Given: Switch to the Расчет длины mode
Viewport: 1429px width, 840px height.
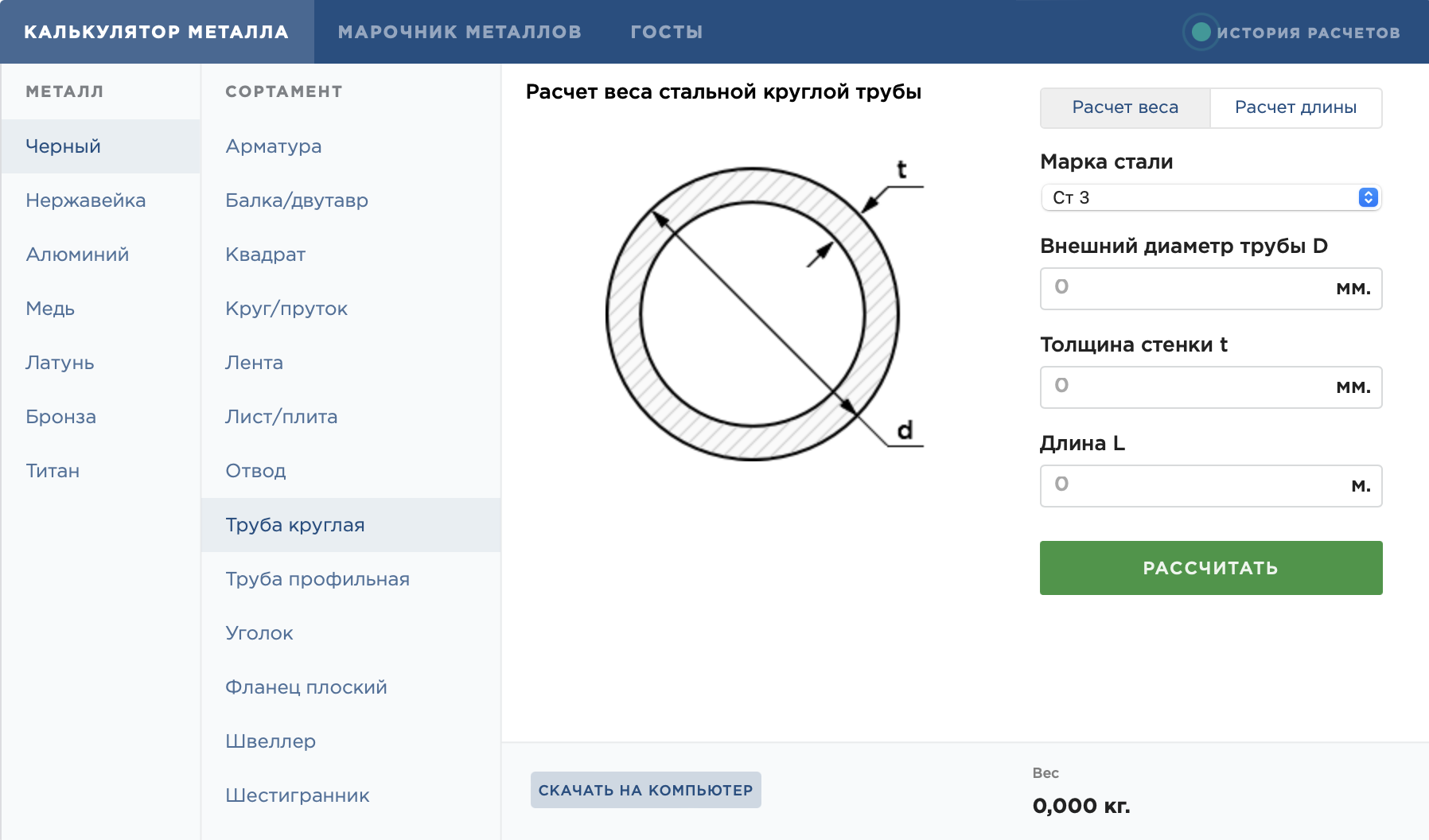Looking at the screenshot, I should pyautogui.click(x=1295, y=107).
